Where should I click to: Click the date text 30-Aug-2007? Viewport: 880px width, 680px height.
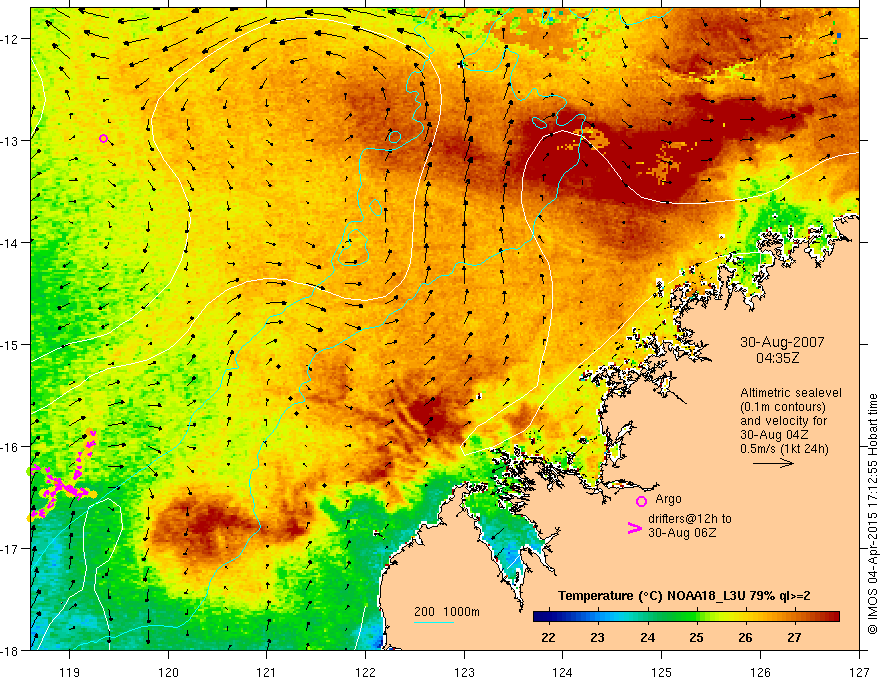pos(782,342)
